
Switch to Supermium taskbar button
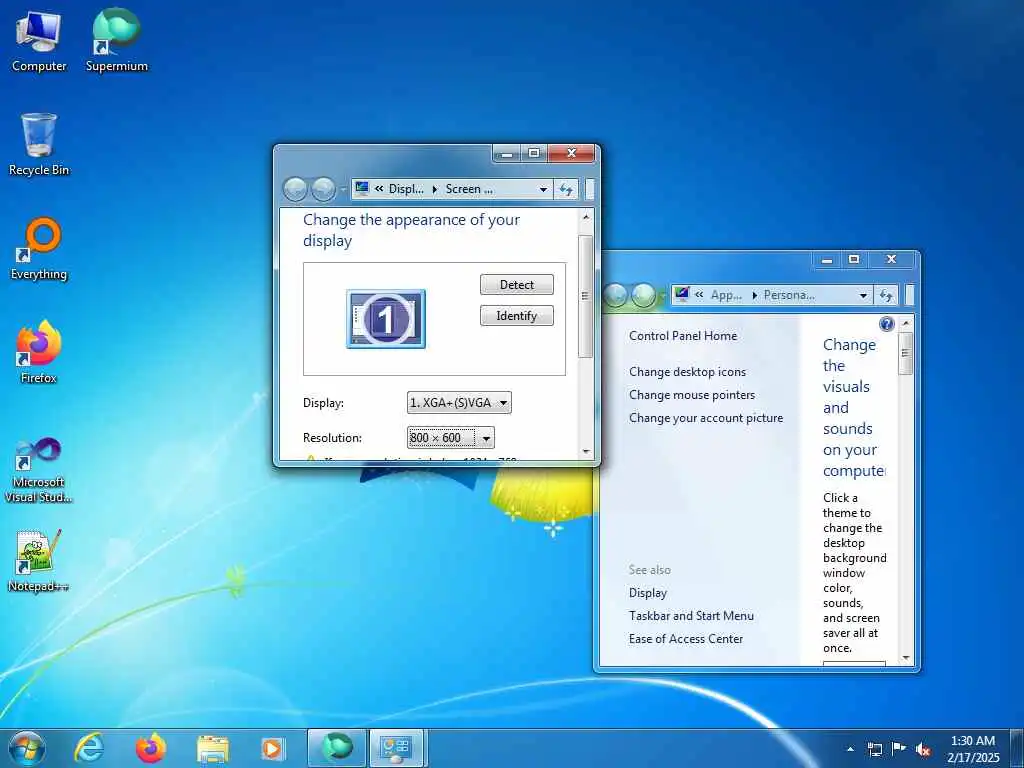coord(337,748)
